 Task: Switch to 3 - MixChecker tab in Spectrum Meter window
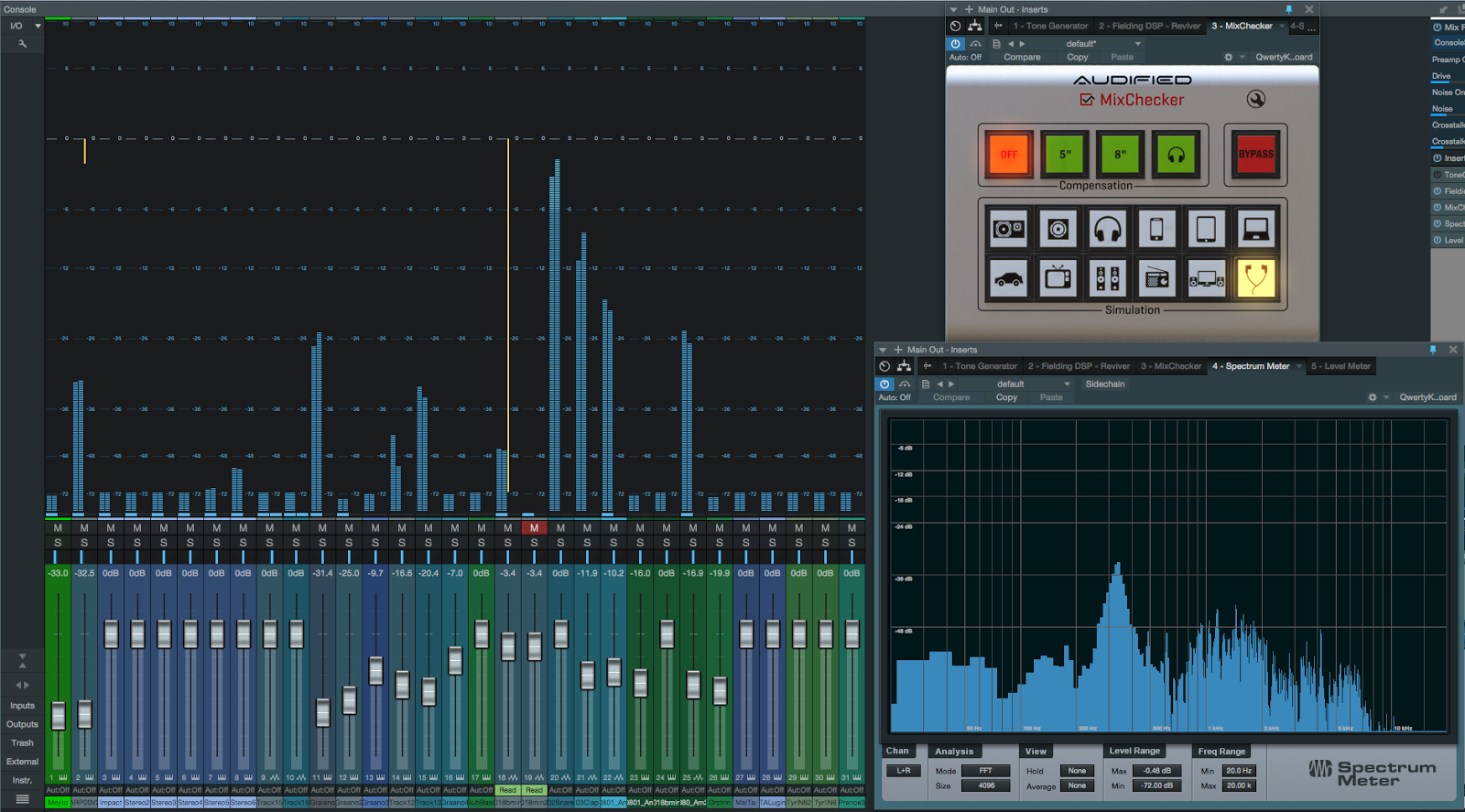[1171, 366]
